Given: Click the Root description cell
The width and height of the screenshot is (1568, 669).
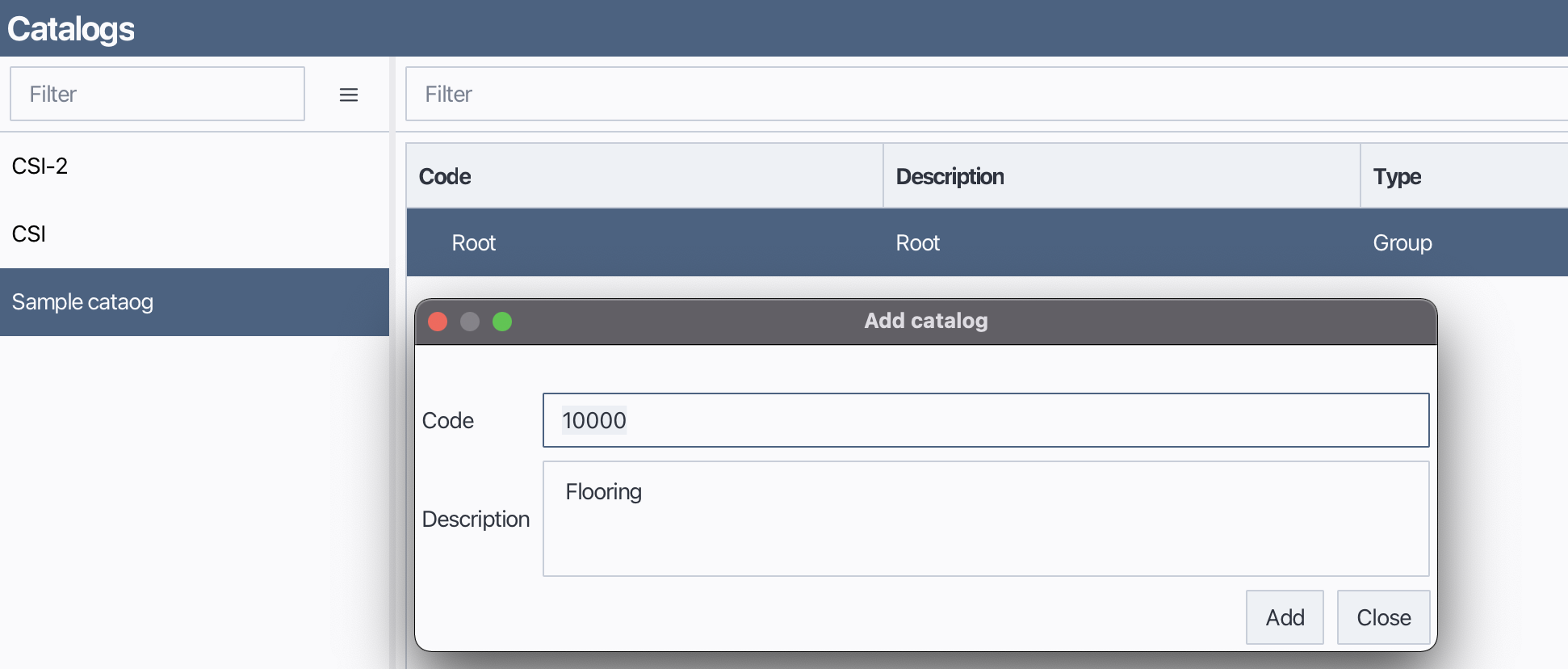Looking at the screenshot, I should tap(1121, 242).
